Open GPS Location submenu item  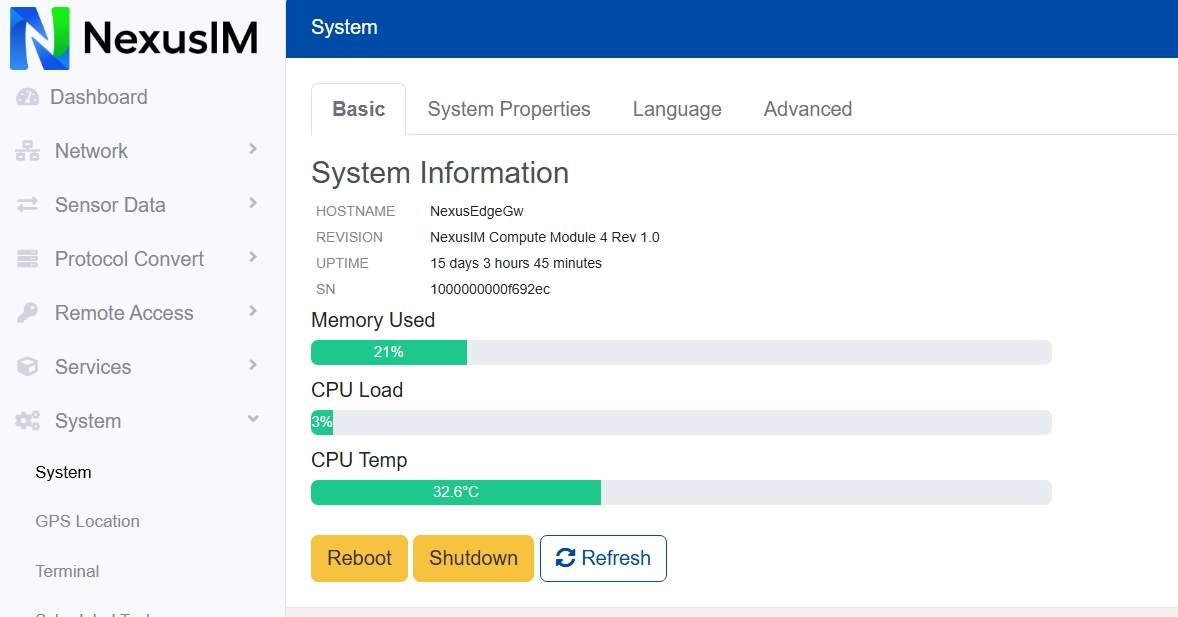click(87, 522)
